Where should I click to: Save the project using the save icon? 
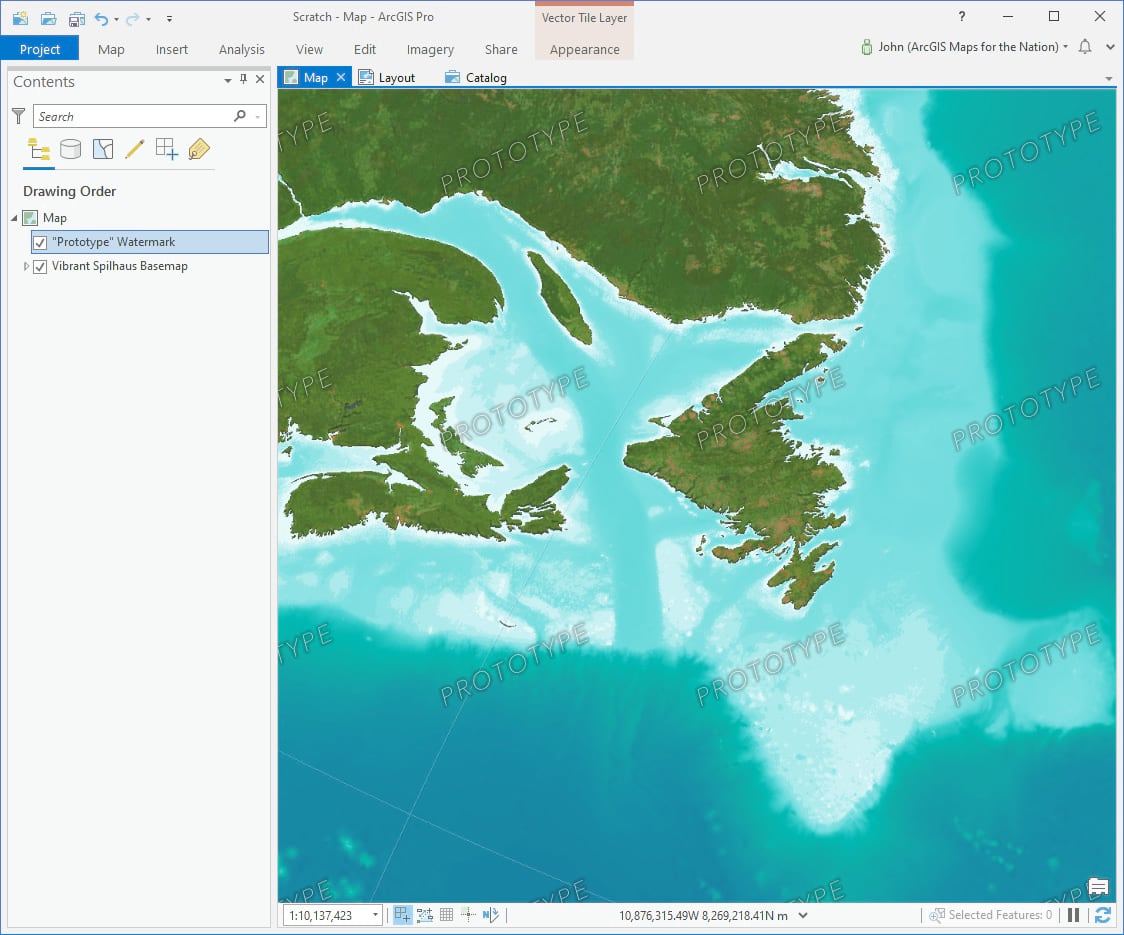pos(76,19)
